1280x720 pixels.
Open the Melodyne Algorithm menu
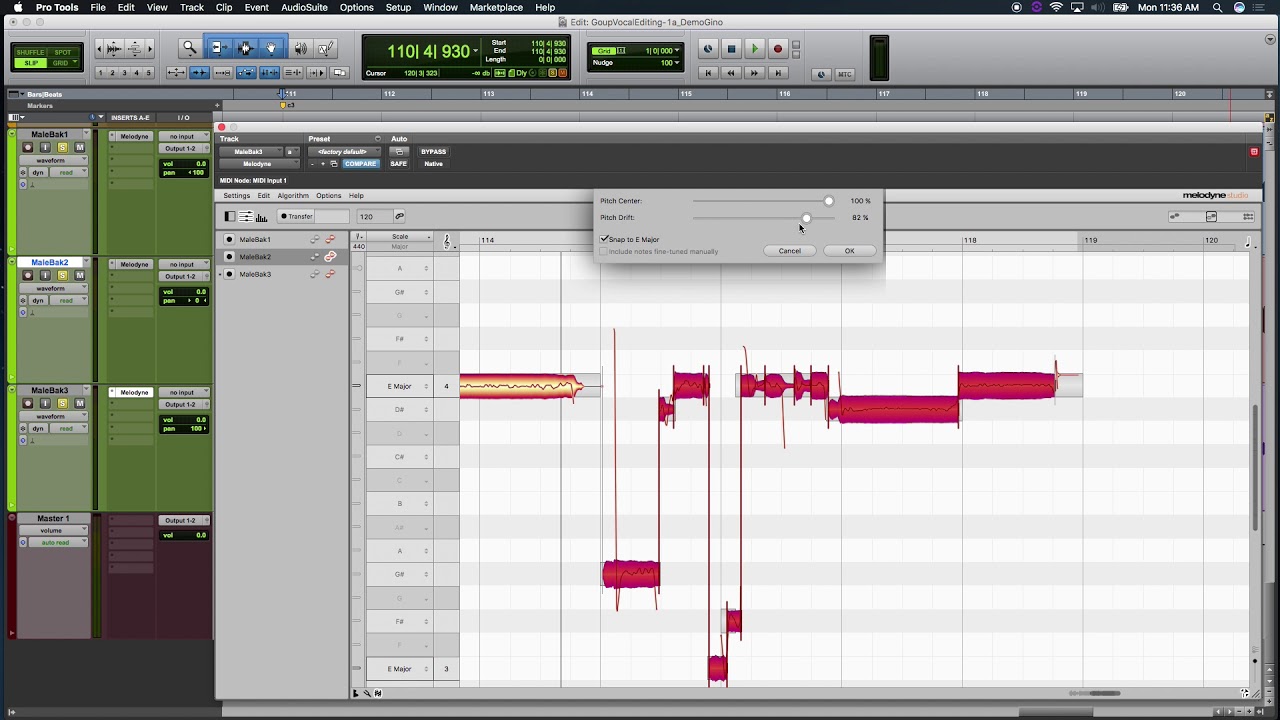tap(293, 196)
